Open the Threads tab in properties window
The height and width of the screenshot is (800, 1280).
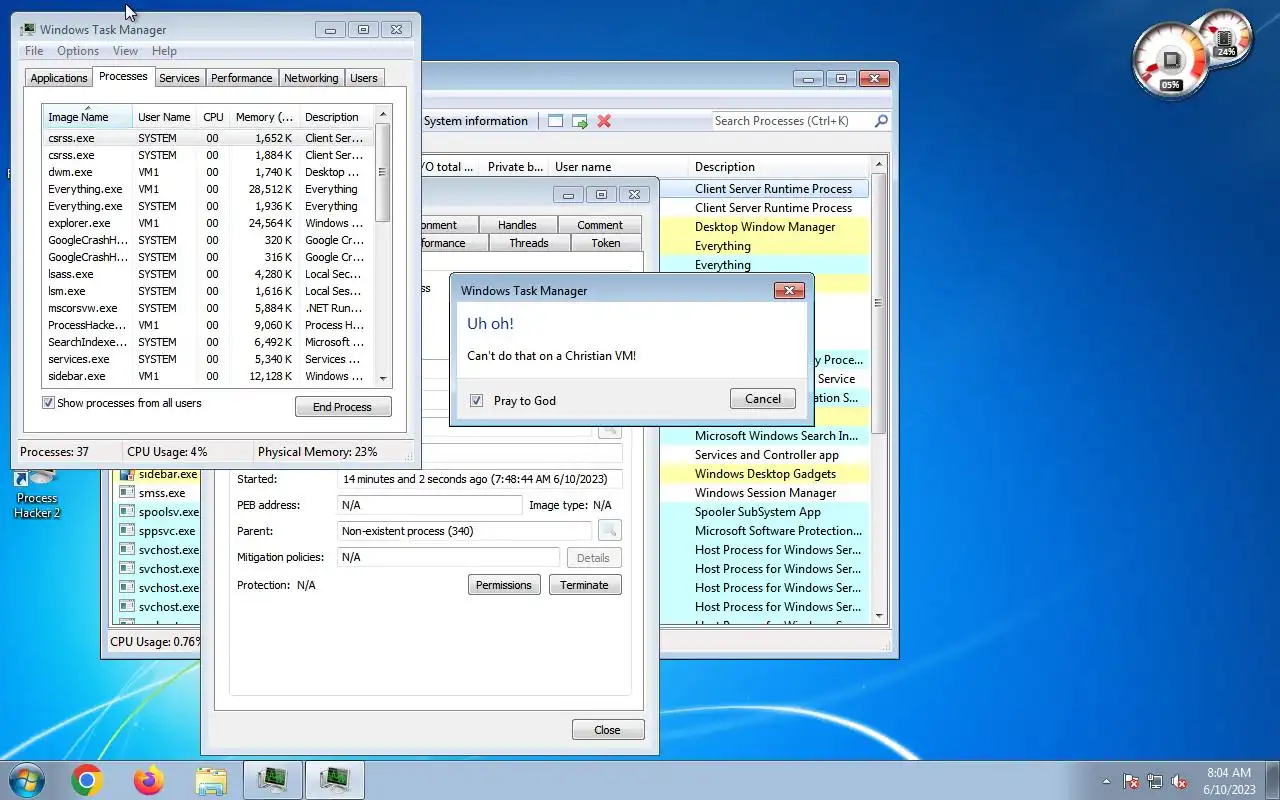pos(529,243)
